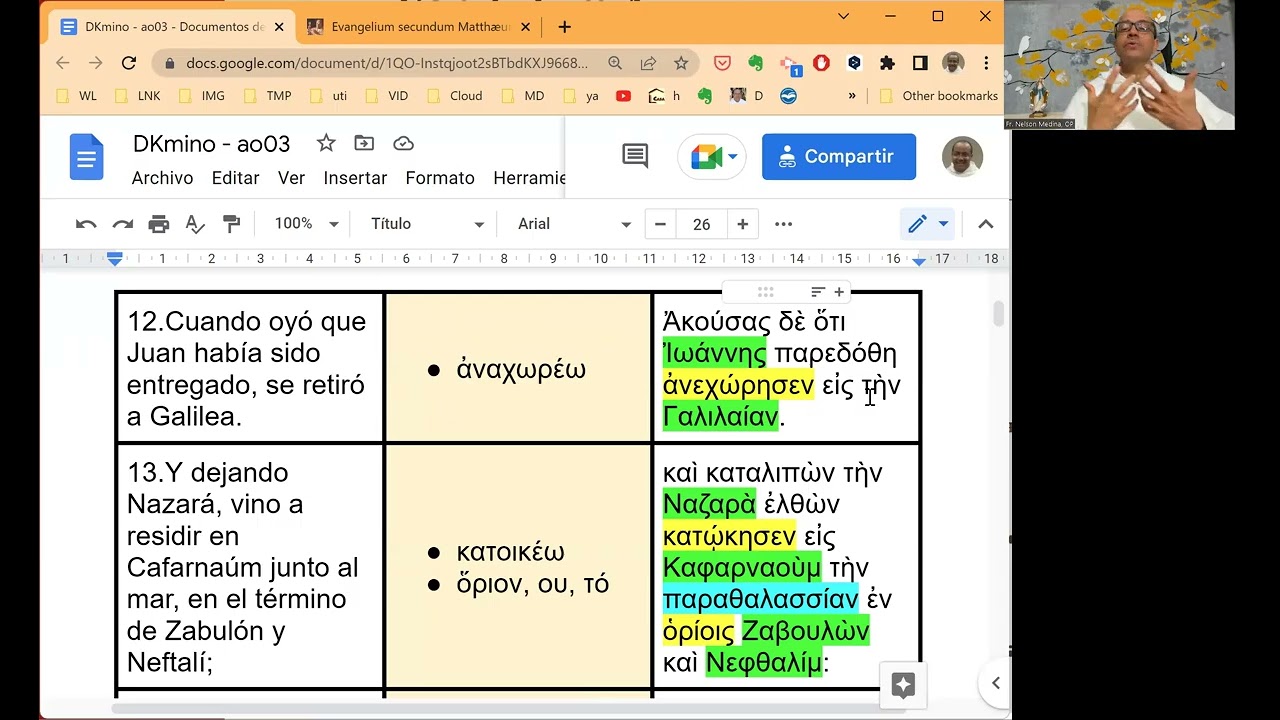1280x720 pixels.
Task: Open the Chrome extensions puzzle icon
Action: tap(887, 63)
